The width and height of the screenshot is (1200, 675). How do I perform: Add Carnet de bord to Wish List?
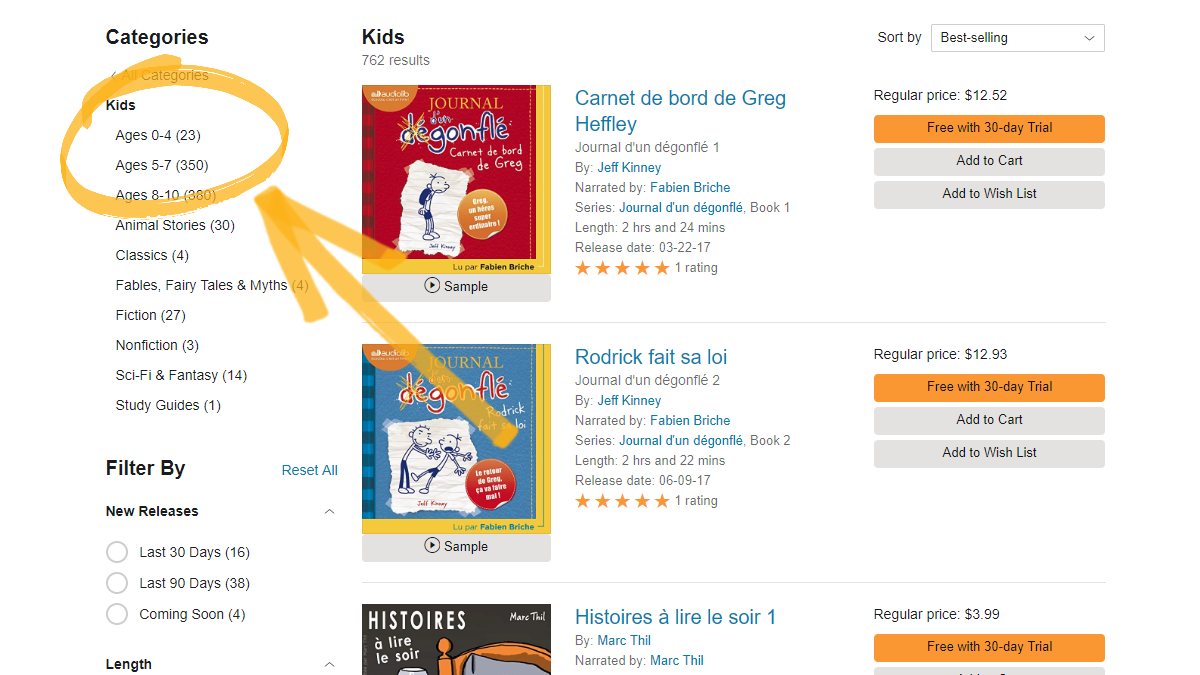point(988,194)
